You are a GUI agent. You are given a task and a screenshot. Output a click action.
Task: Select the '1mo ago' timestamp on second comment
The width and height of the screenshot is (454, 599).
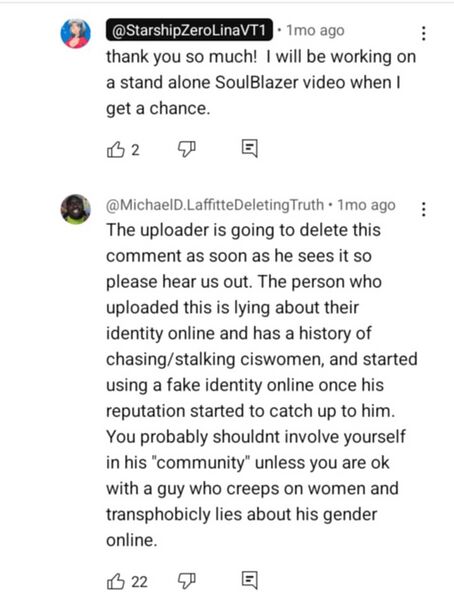[x=366, y=206]
